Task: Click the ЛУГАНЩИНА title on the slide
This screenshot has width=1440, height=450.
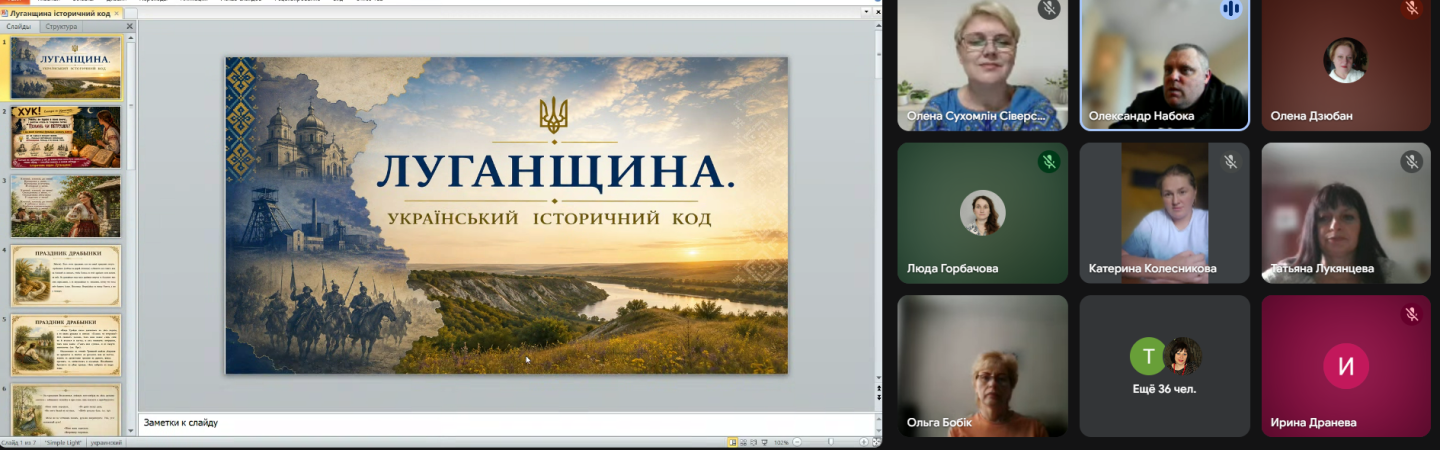Action: pyautogui.click(x=556, y=172)
